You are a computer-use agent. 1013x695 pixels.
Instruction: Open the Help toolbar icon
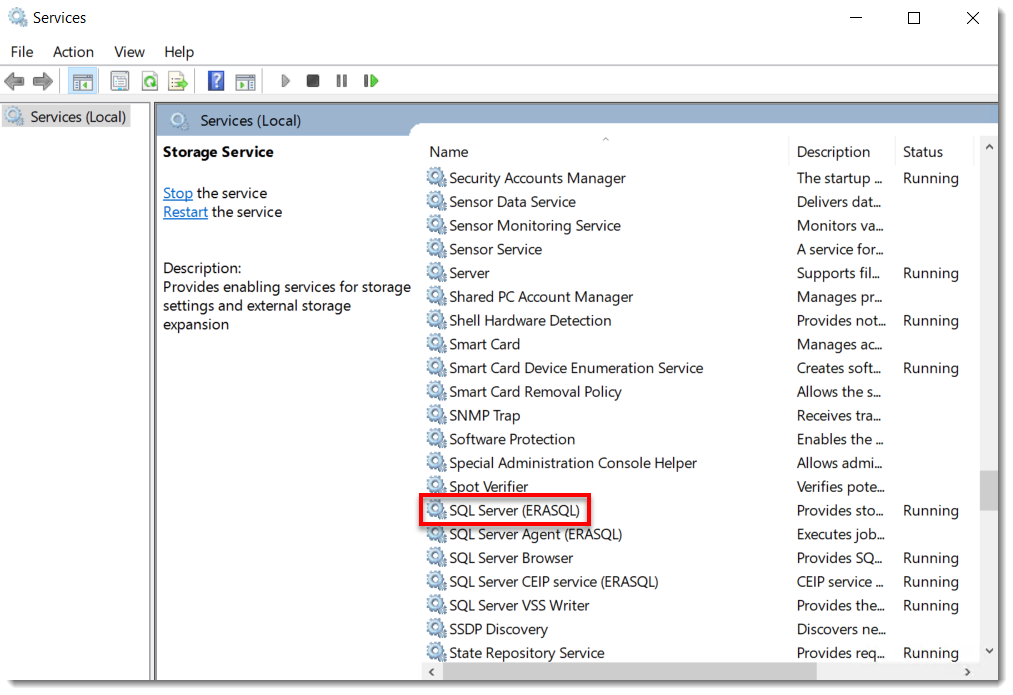pos(216,81)
